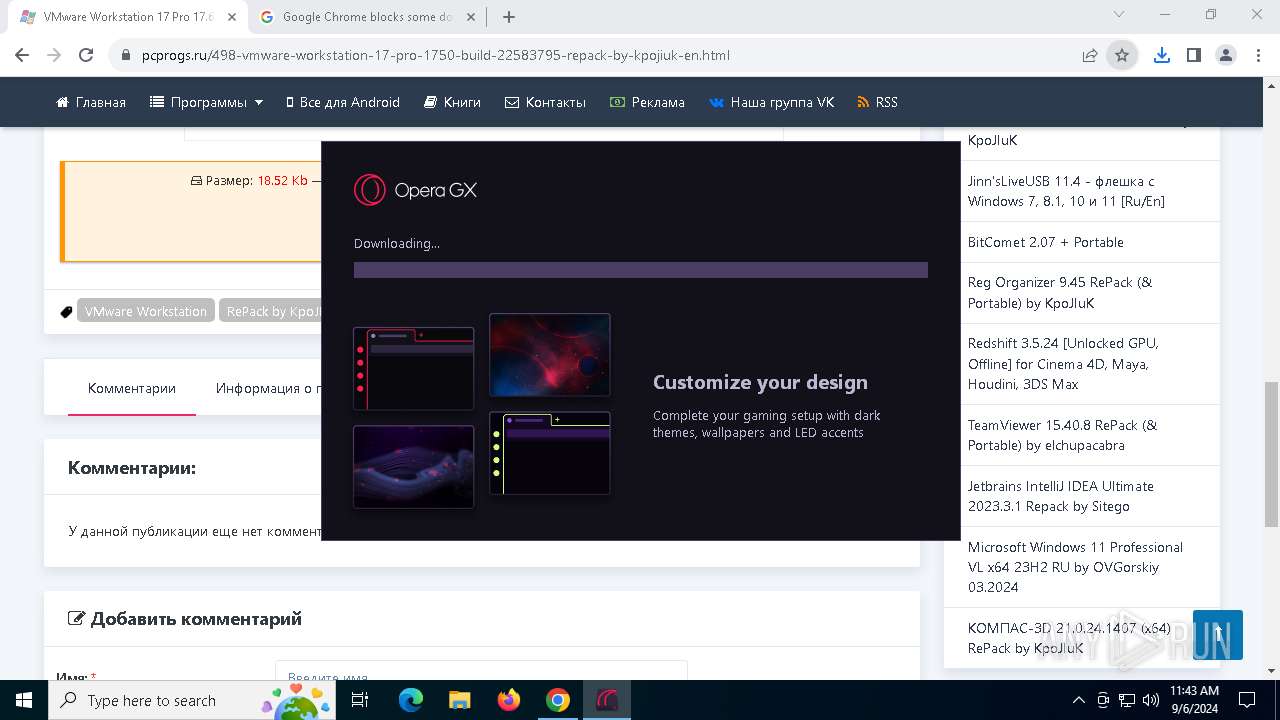Click the red nebula wallpaper thumbnail
Screen dimensions: 1280x720
tap(550, 355)
